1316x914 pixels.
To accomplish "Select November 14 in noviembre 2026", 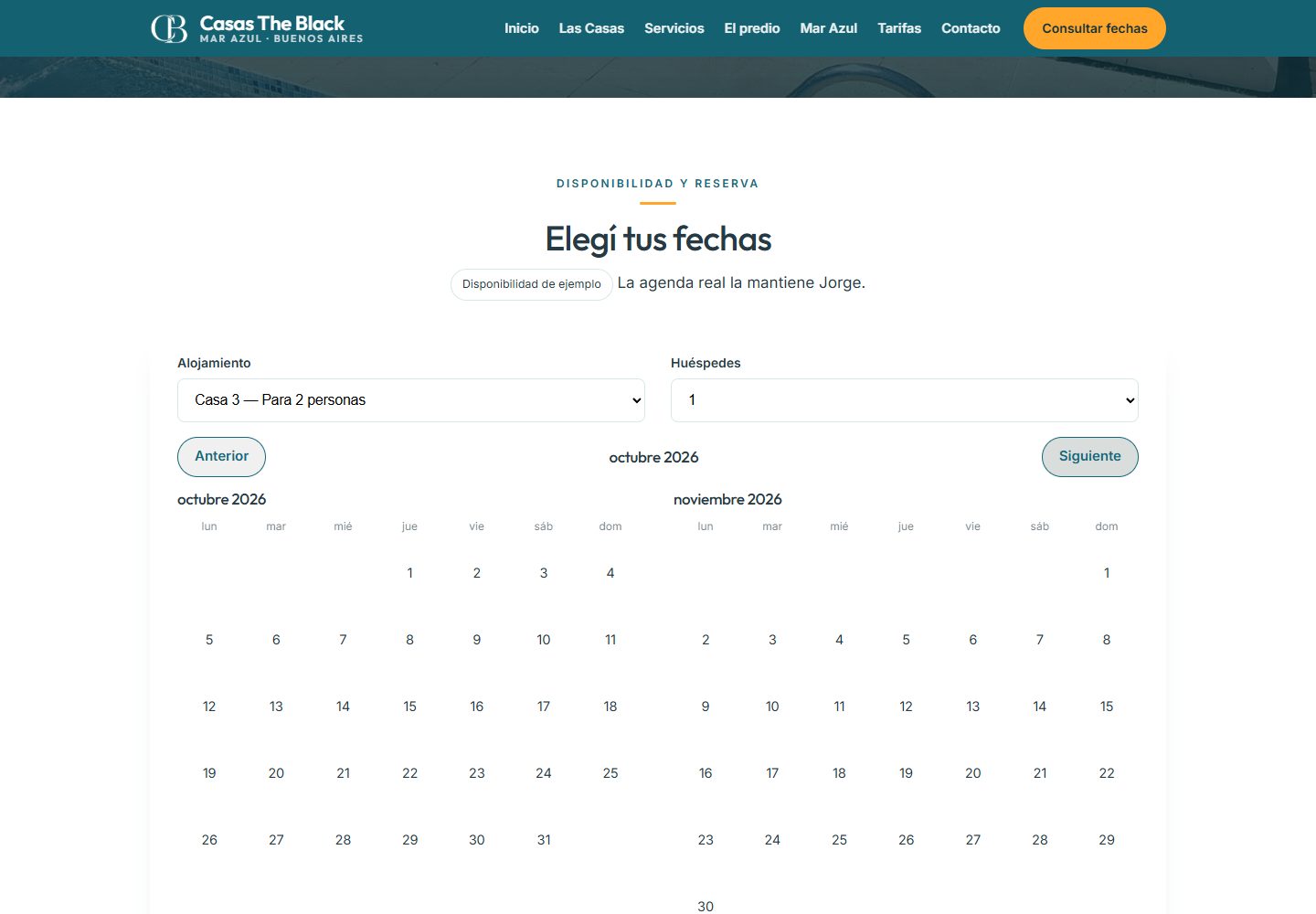I will click(x=1040, y=707).
